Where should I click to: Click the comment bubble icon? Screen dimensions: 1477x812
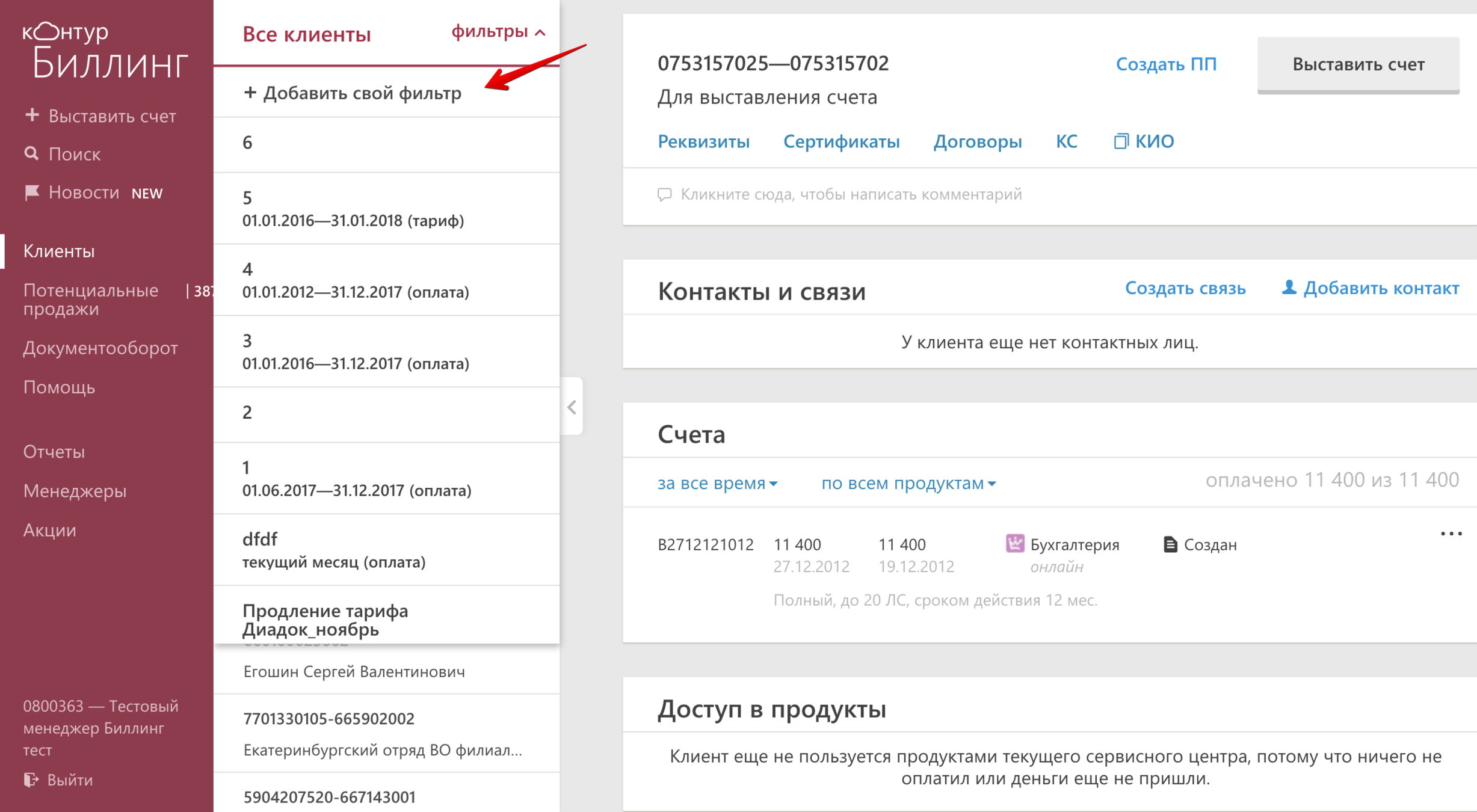(665, 194)
